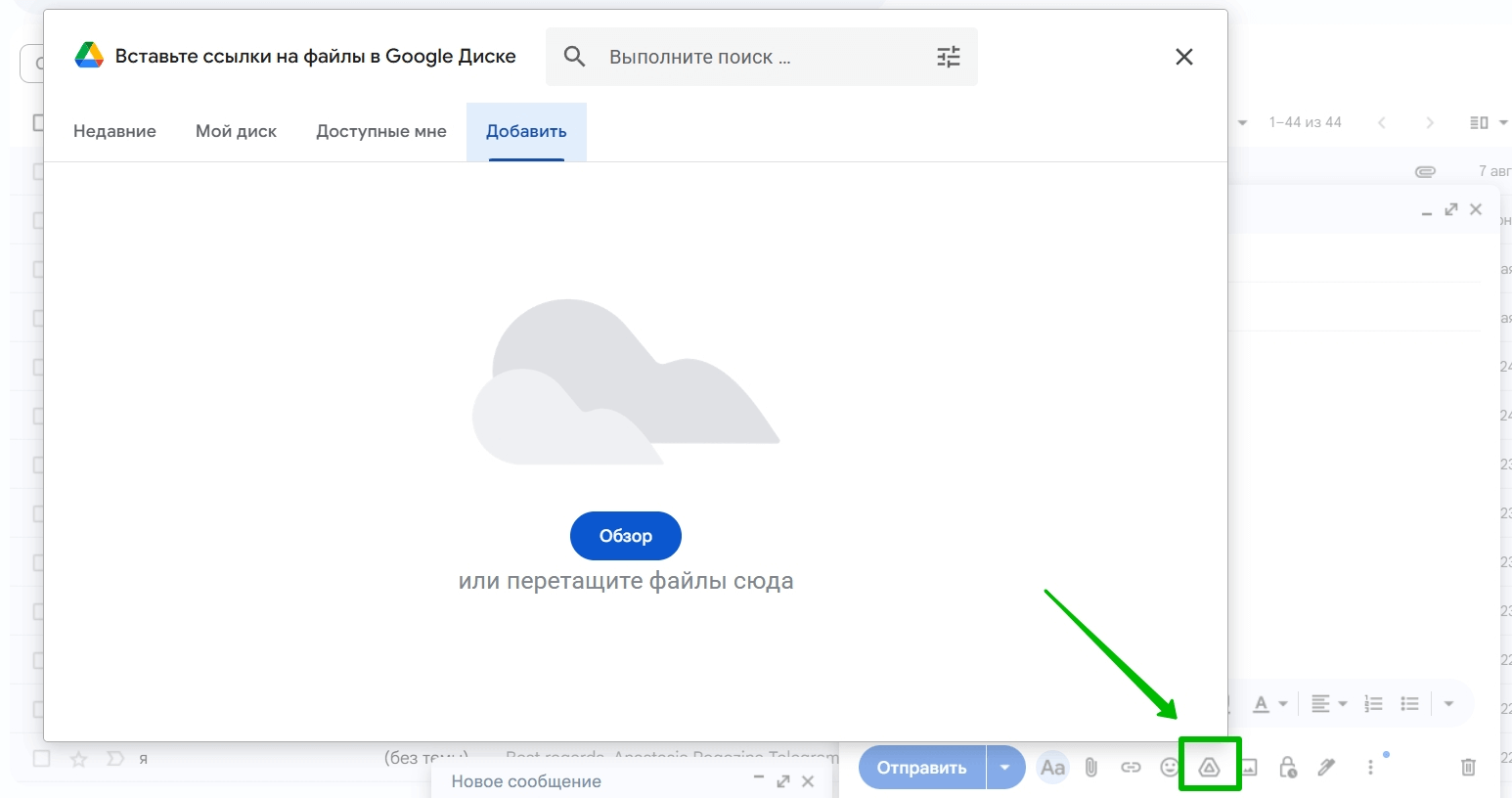Click the Google Drive insert icon
The width and height of the screenshot is (1512, 798).
[1210, 768]
